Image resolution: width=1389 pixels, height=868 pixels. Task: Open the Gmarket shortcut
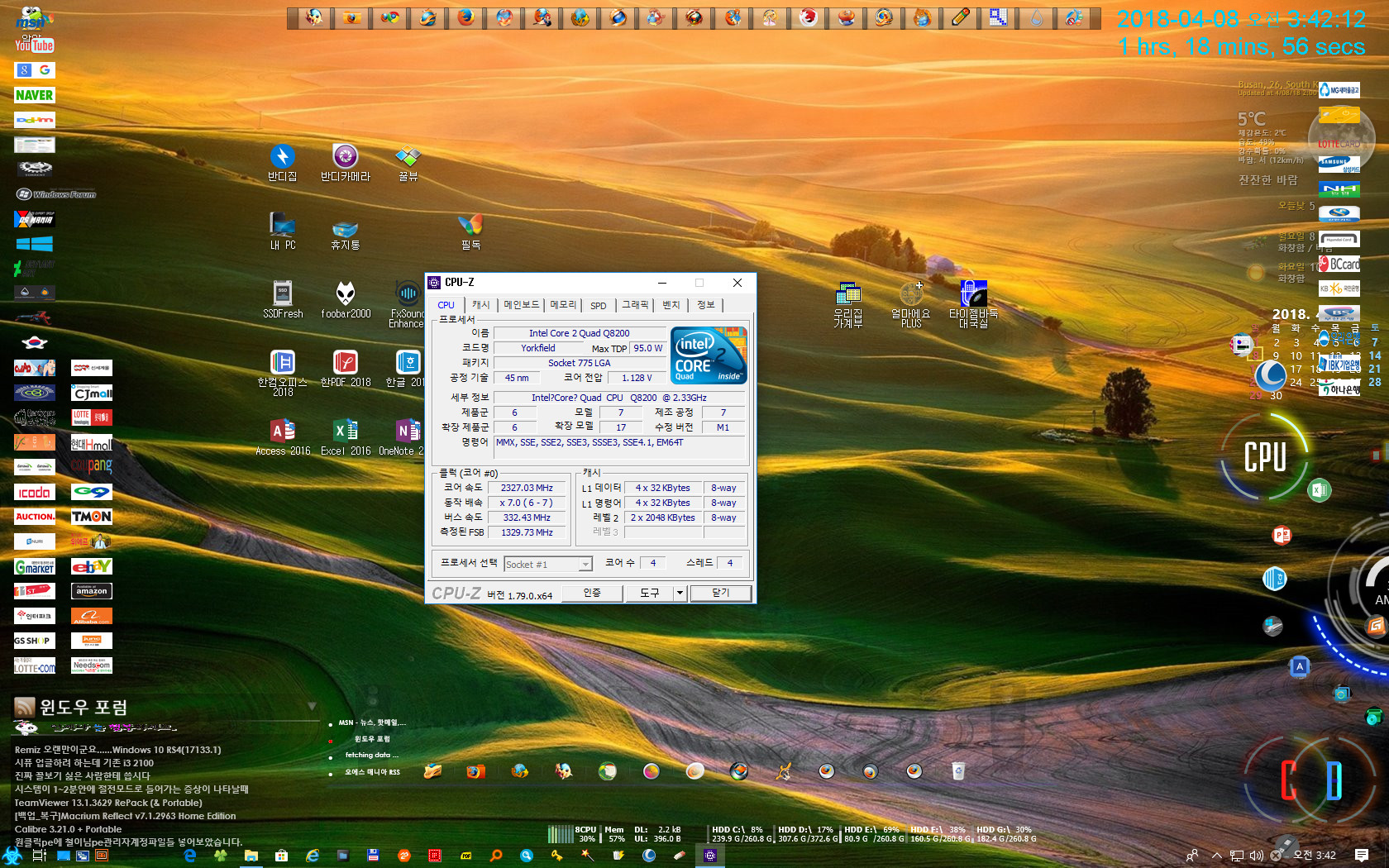coord(34,566)
